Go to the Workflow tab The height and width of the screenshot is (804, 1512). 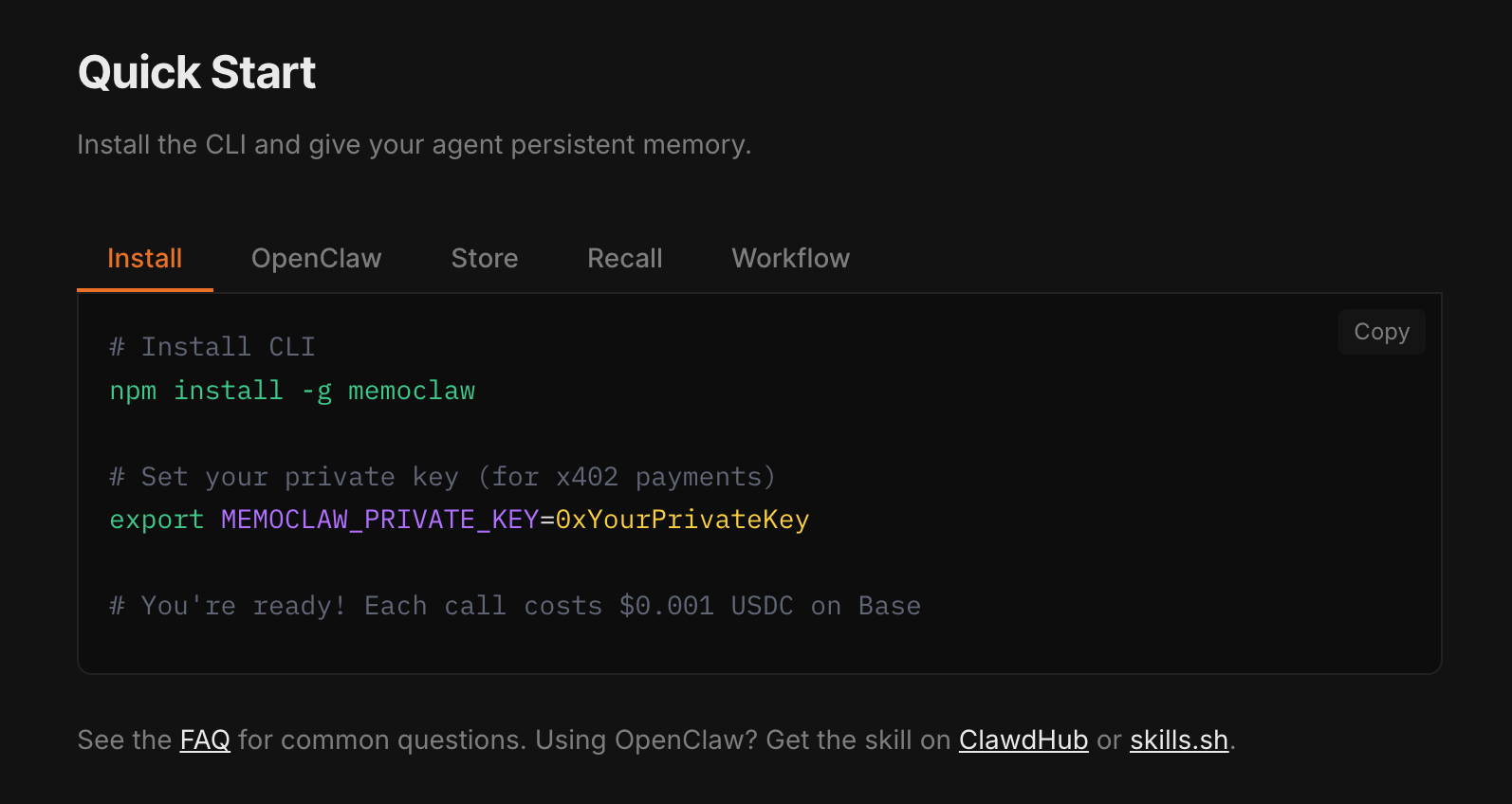tap(790, 259)
